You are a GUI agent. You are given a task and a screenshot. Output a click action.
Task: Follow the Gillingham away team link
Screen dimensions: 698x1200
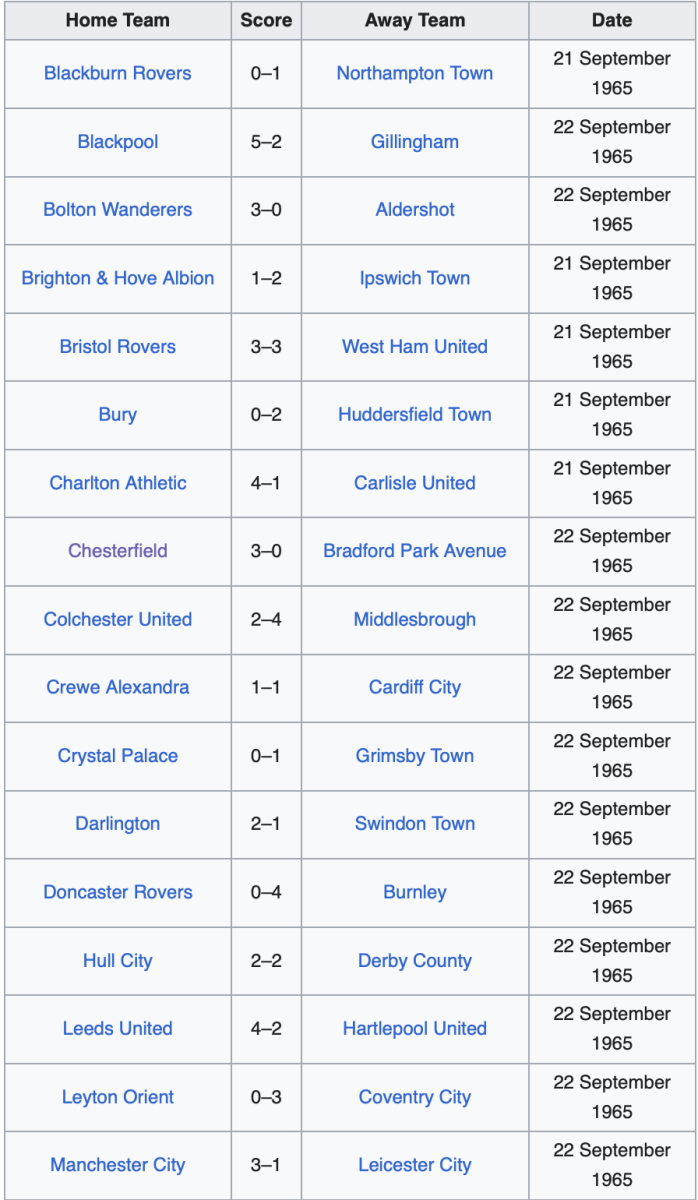point(414,142)
